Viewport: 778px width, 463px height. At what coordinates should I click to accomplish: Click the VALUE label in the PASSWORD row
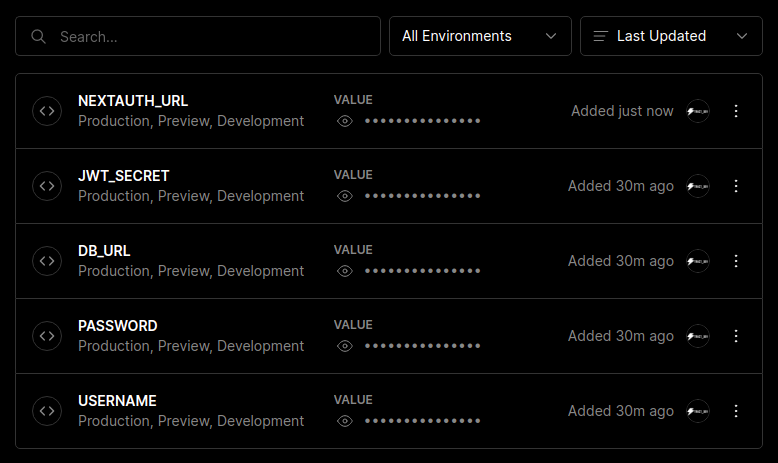click(353, 325)
